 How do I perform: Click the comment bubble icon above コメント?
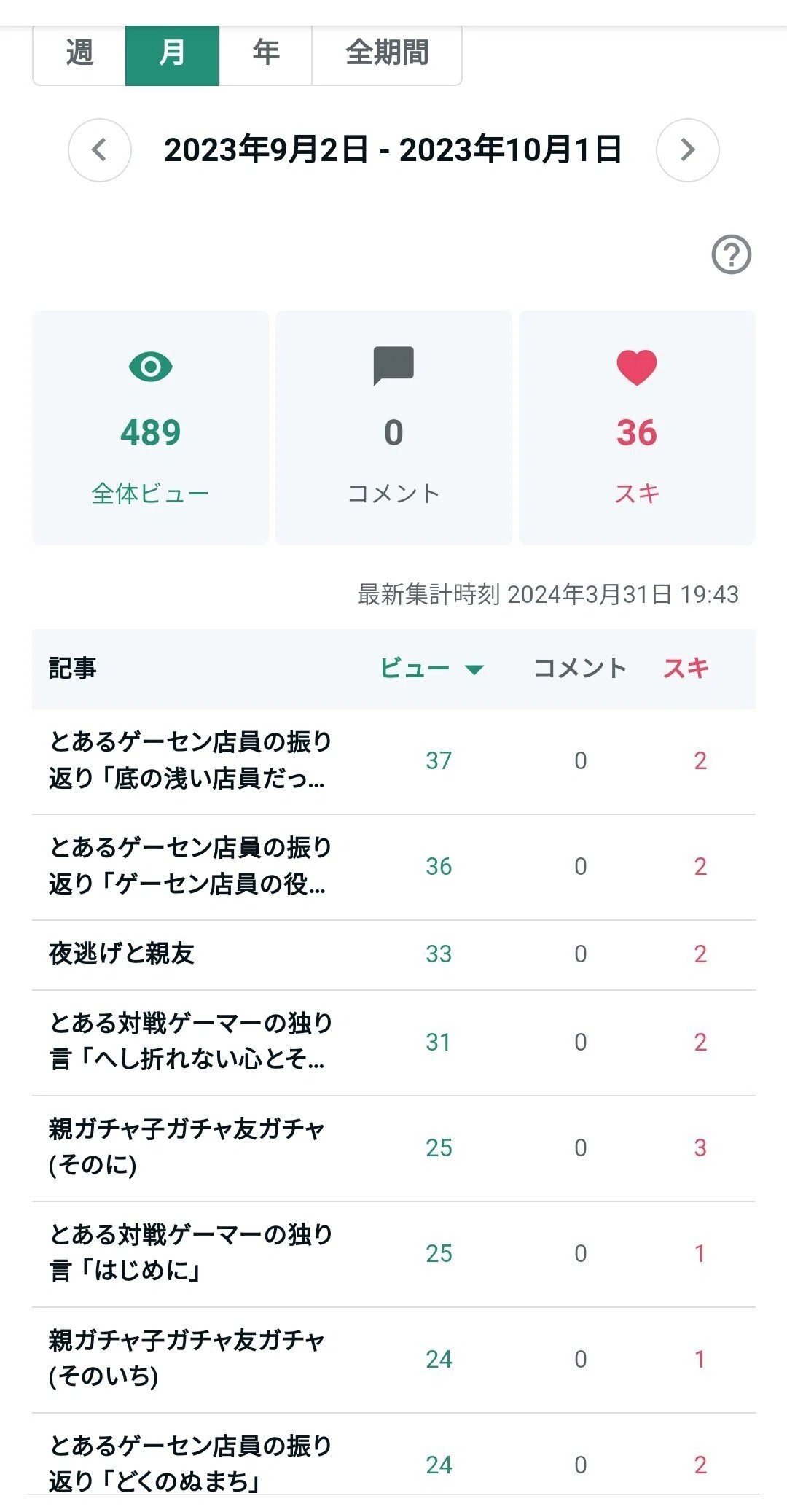[393, 366]
